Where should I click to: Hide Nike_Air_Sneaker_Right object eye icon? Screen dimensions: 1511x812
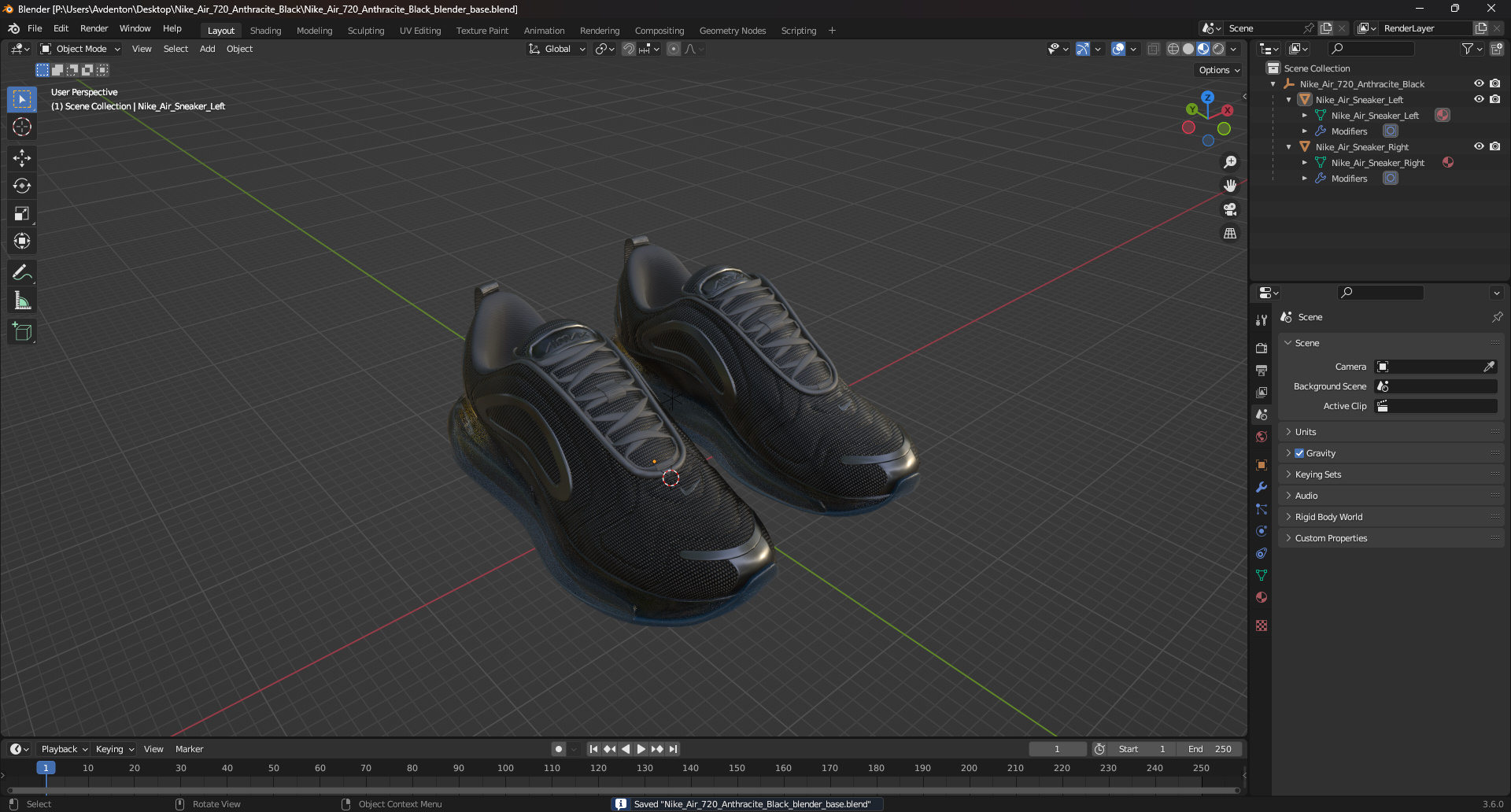point(1479,146)
